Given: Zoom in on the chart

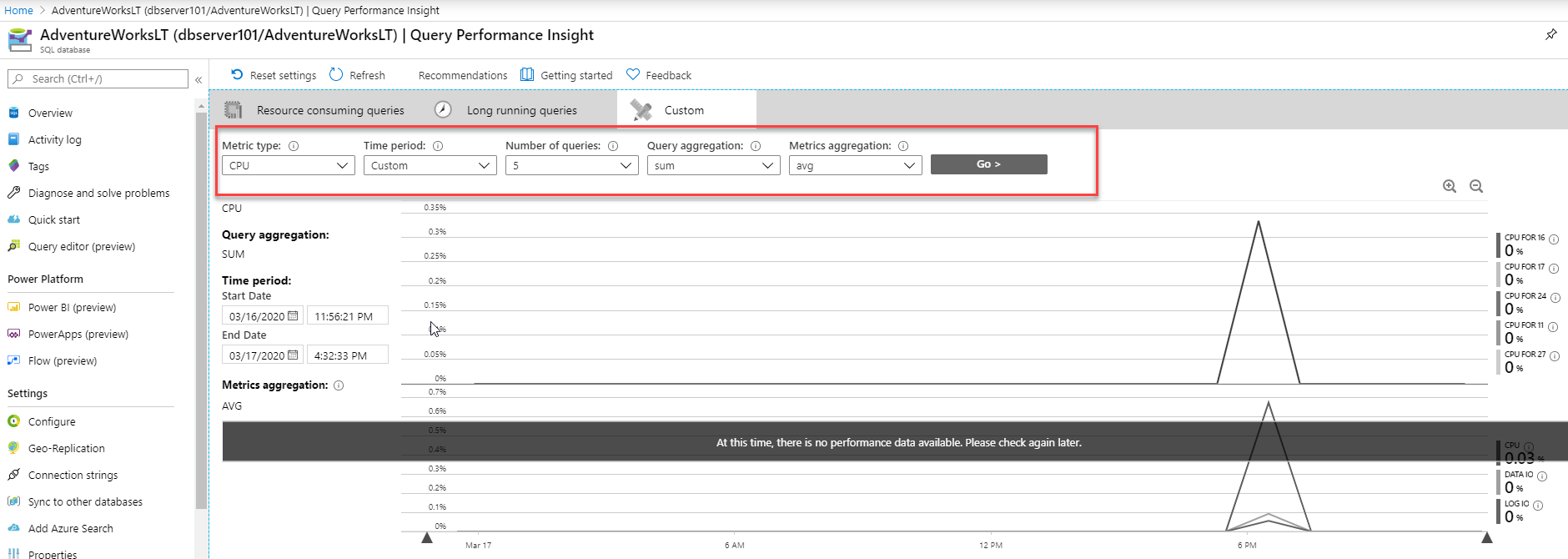Looking at the screenshot, I should pyautogui.click(x=1450, y=186).
